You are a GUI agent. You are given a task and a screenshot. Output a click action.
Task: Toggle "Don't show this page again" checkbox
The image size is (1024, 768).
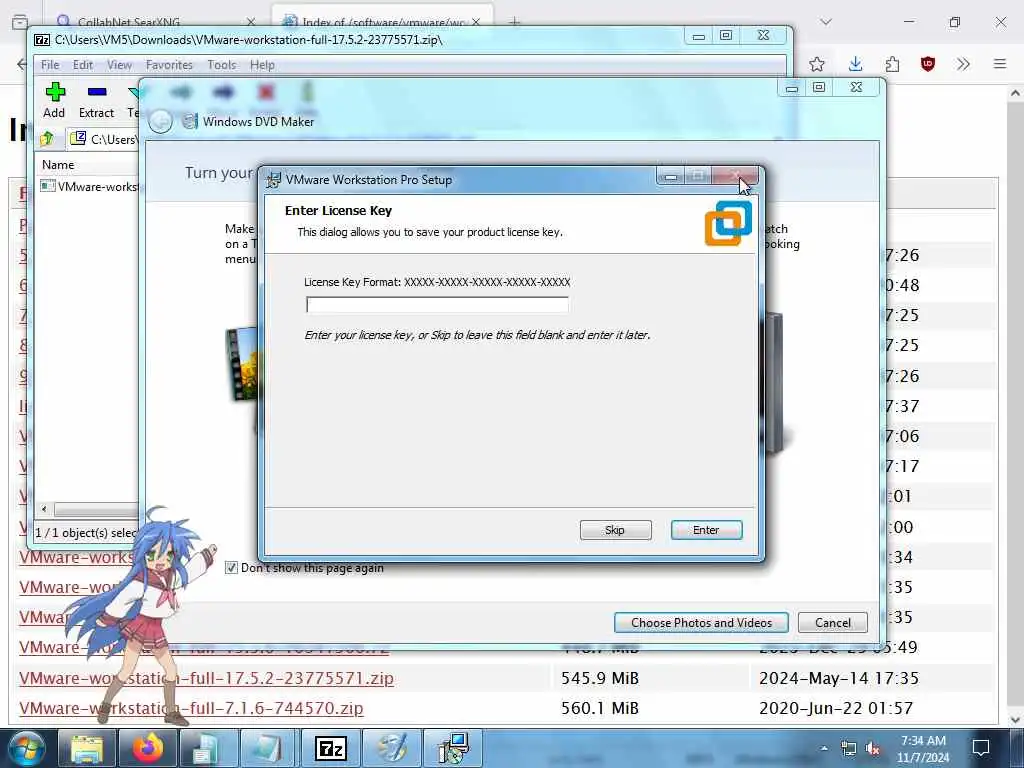[x=231, y=568]
